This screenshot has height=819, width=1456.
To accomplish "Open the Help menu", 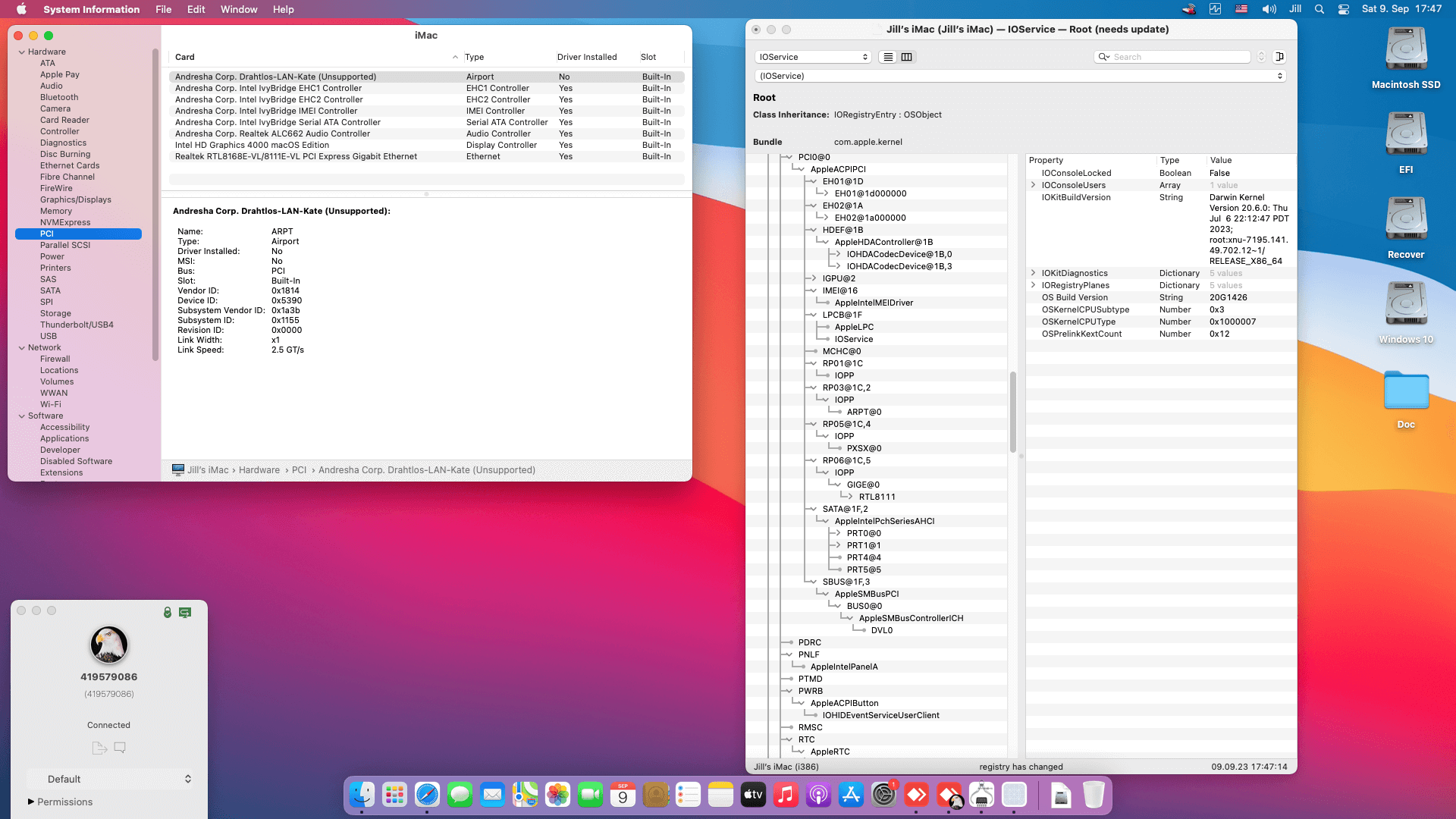I will (x=283, y=9).
